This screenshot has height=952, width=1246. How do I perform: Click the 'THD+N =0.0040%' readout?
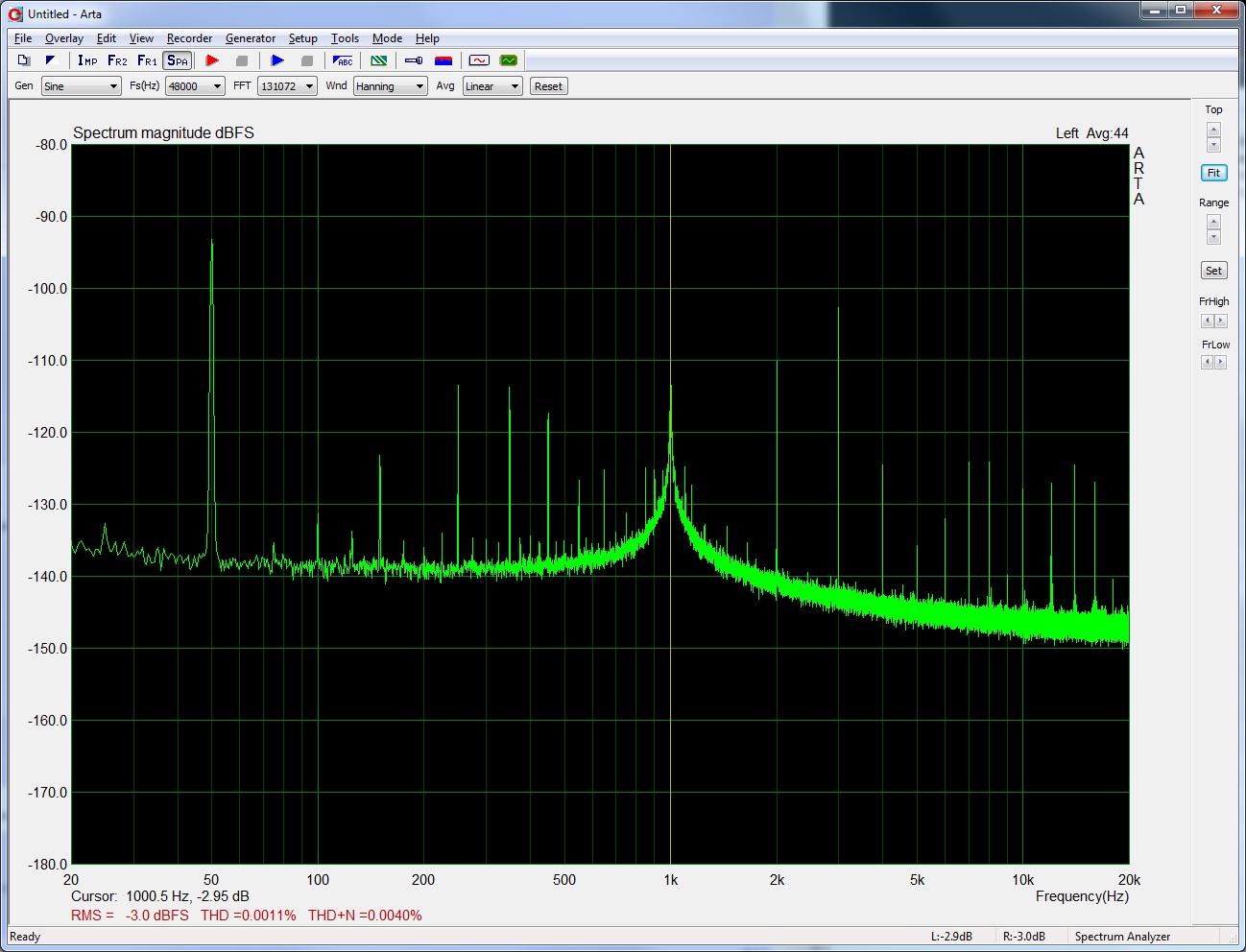click(365, 916)
